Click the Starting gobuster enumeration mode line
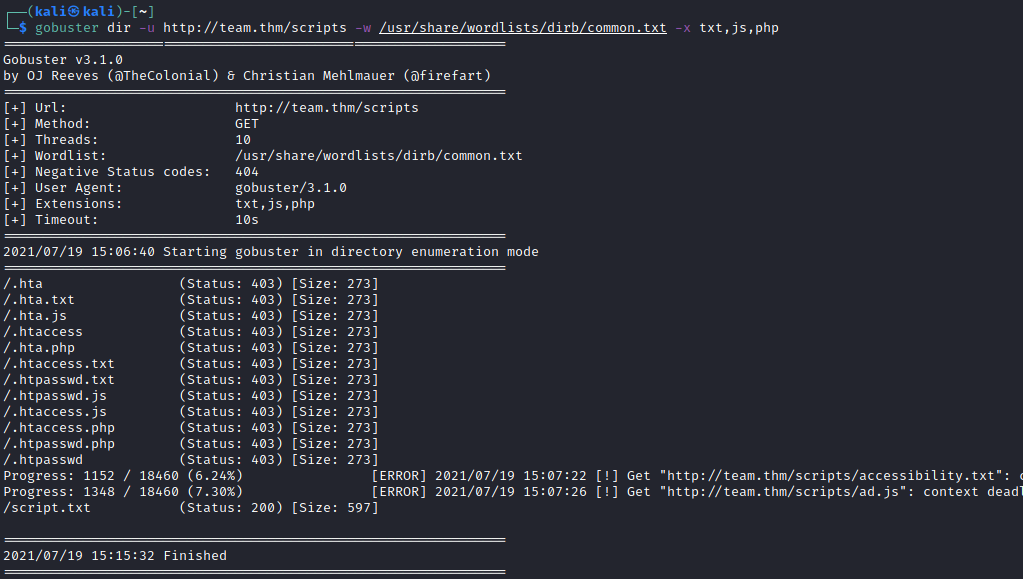Viewport: 1023px width, 579px height. pos(271,252)
